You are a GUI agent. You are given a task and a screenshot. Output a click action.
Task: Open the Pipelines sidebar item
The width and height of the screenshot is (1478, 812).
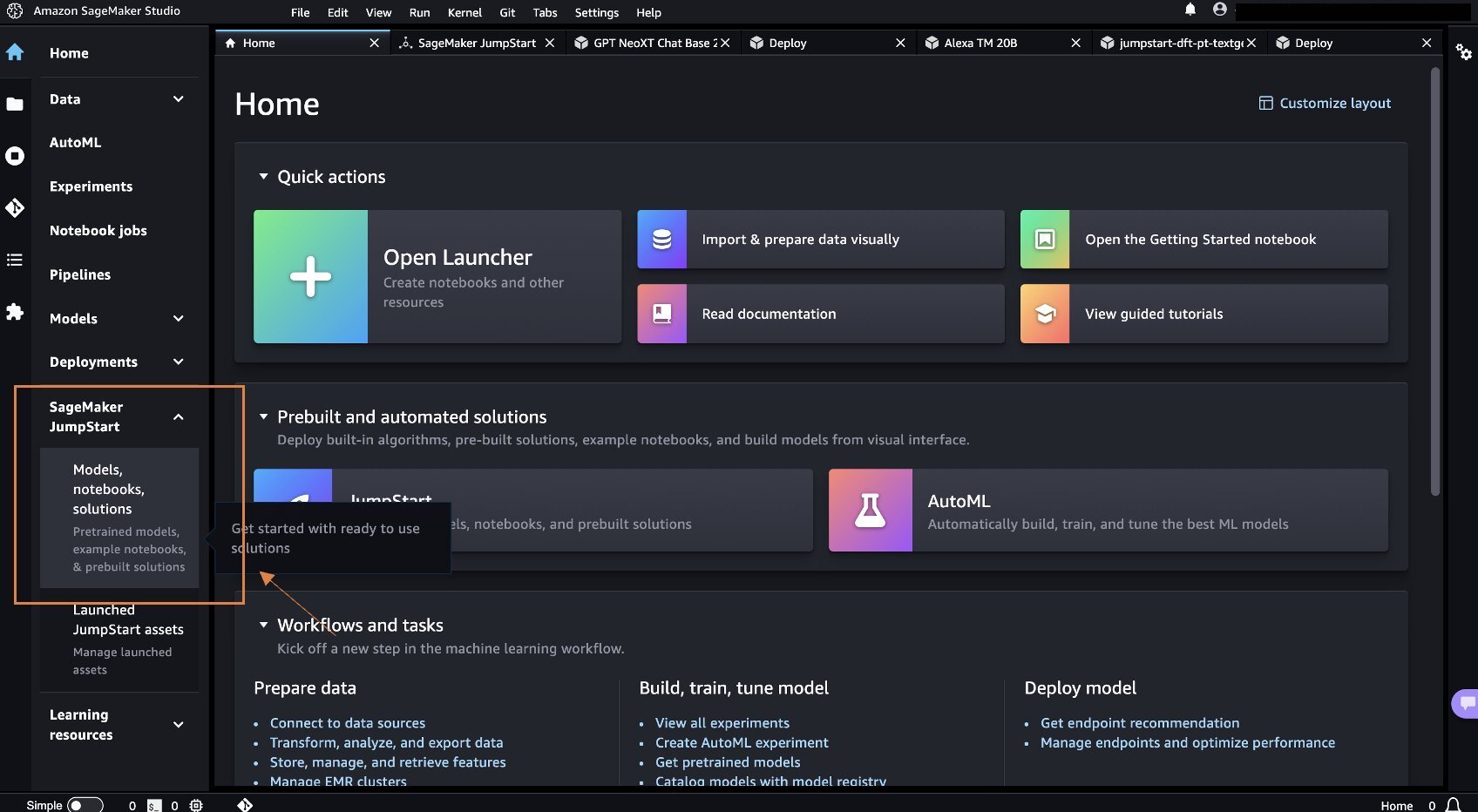pyautogui.click(x=80, y=274)
